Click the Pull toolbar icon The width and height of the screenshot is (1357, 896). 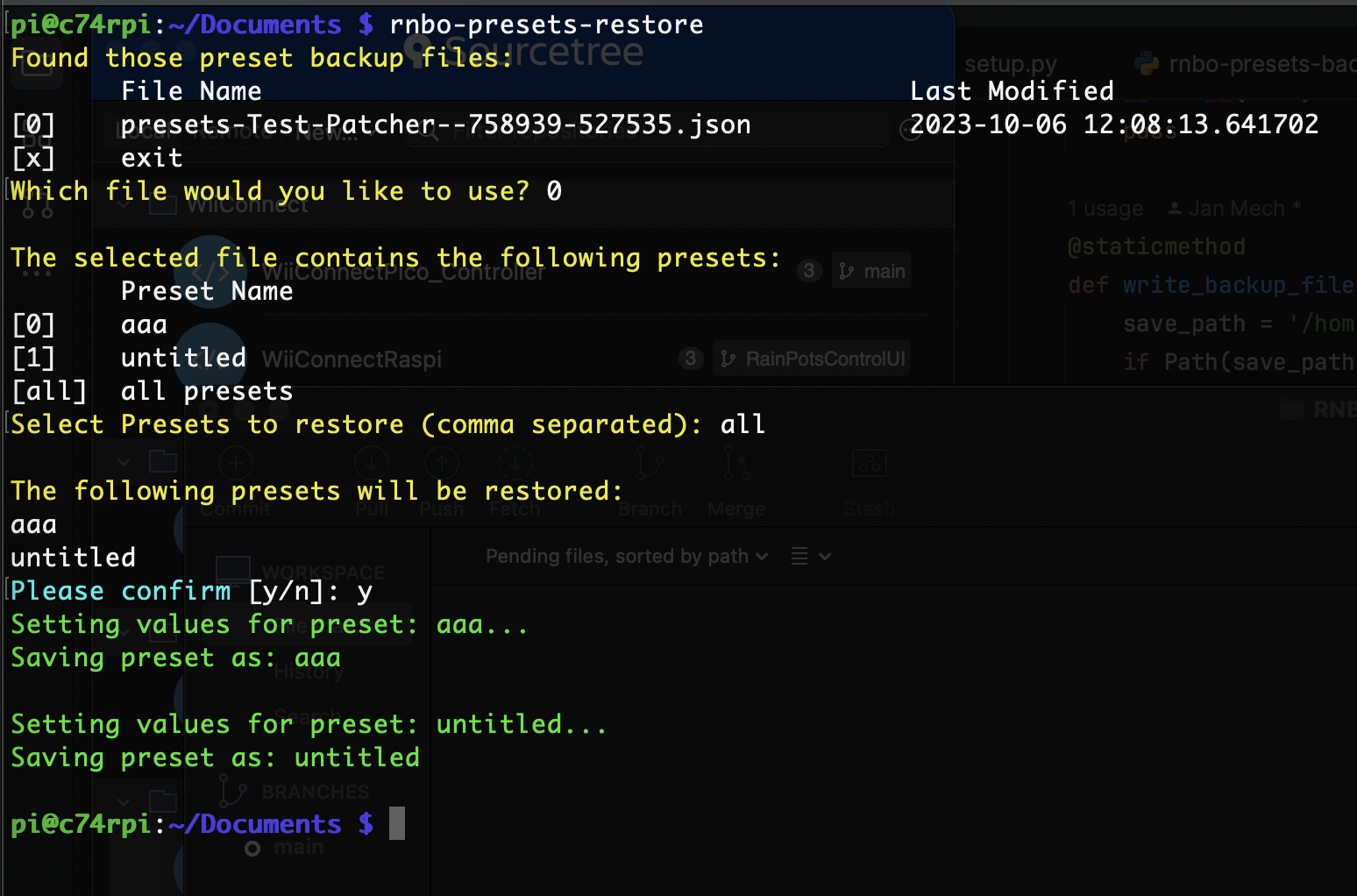pyautogui.click(x=372, y=463)
